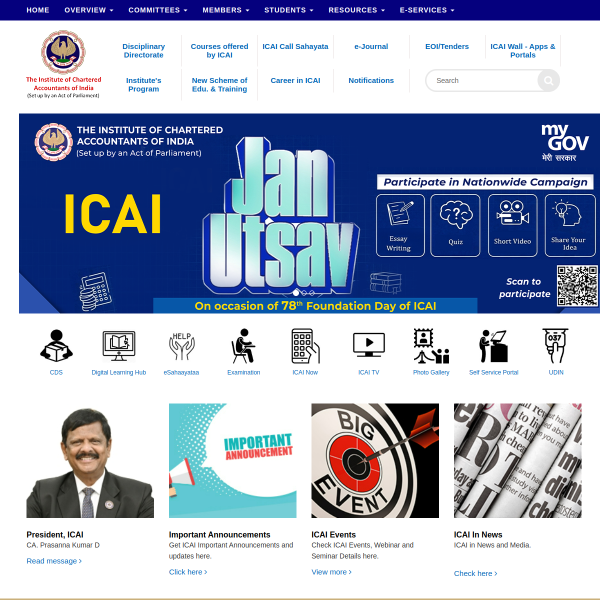Expand the Resources dropdown menu

click(356, 10)
